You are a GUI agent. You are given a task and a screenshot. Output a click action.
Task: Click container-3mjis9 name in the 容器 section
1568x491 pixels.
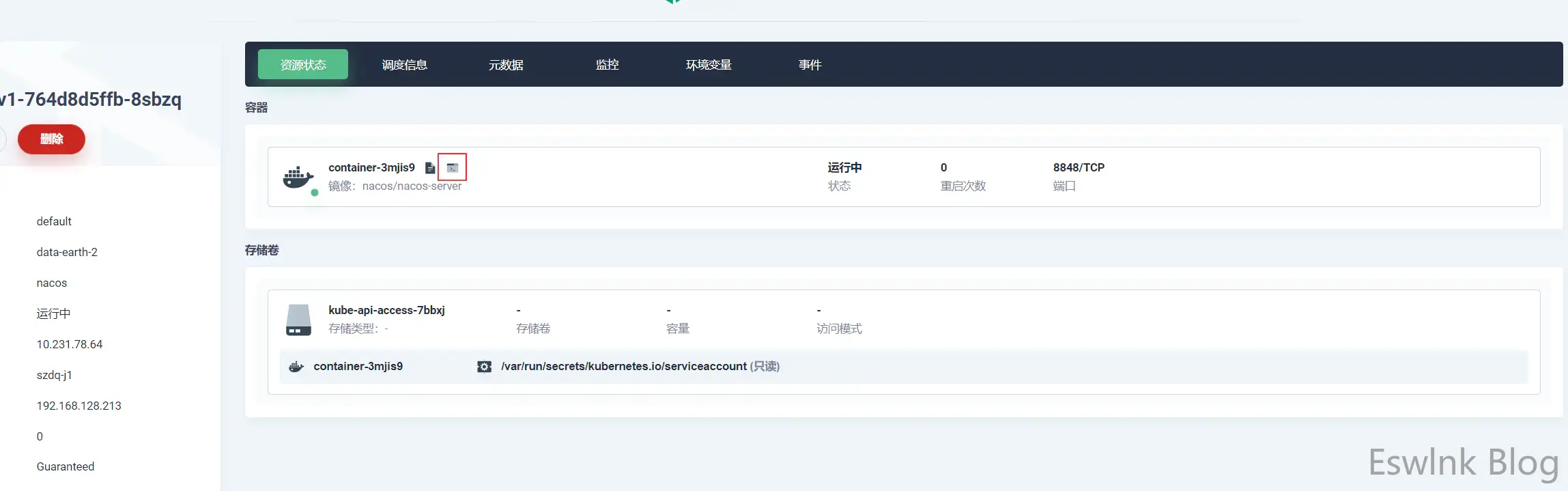click(x=371, y=167)
